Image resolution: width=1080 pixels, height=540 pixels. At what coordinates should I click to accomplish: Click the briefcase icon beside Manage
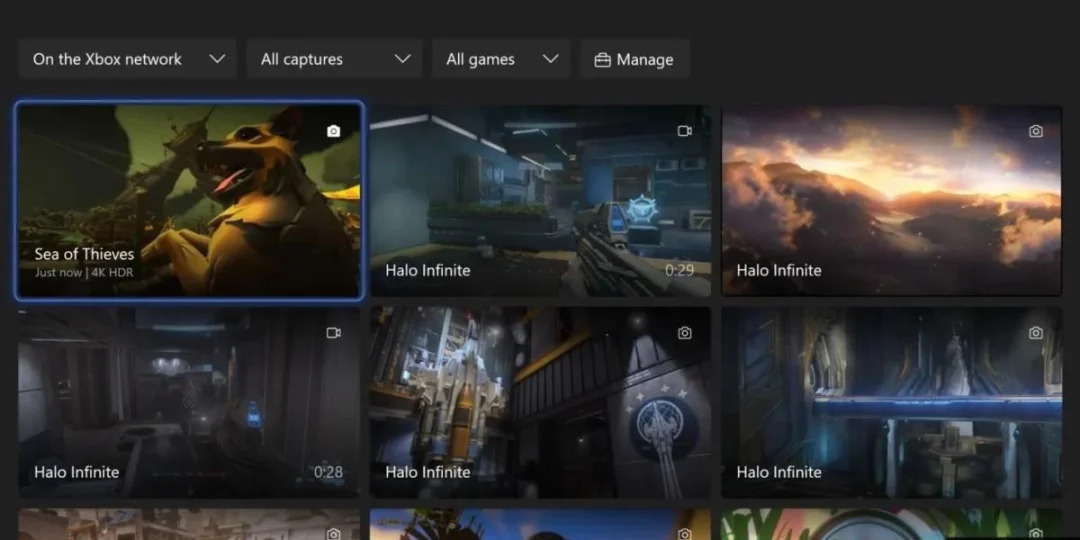pos(602,60)
